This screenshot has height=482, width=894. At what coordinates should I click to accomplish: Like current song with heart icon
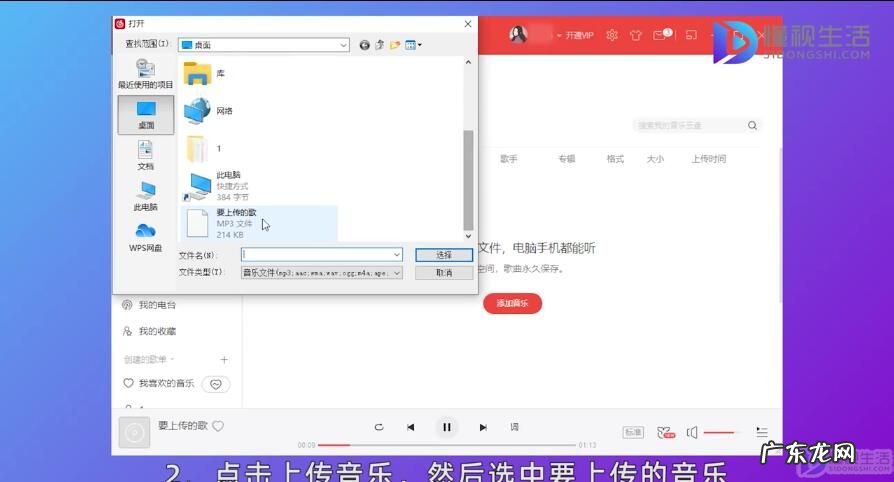tap(218, 426)
